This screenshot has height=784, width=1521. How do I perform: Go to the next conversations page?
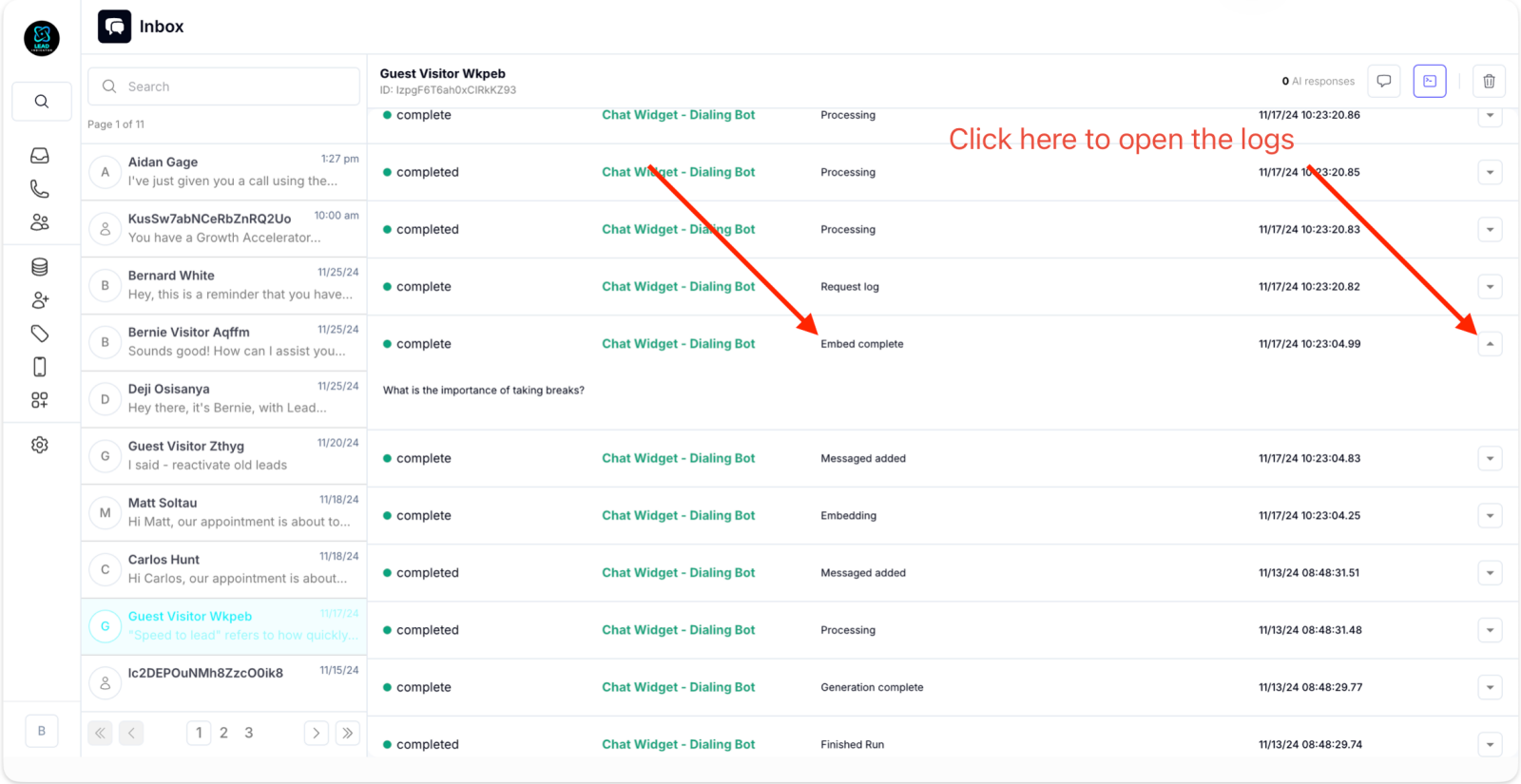[317, 733]
